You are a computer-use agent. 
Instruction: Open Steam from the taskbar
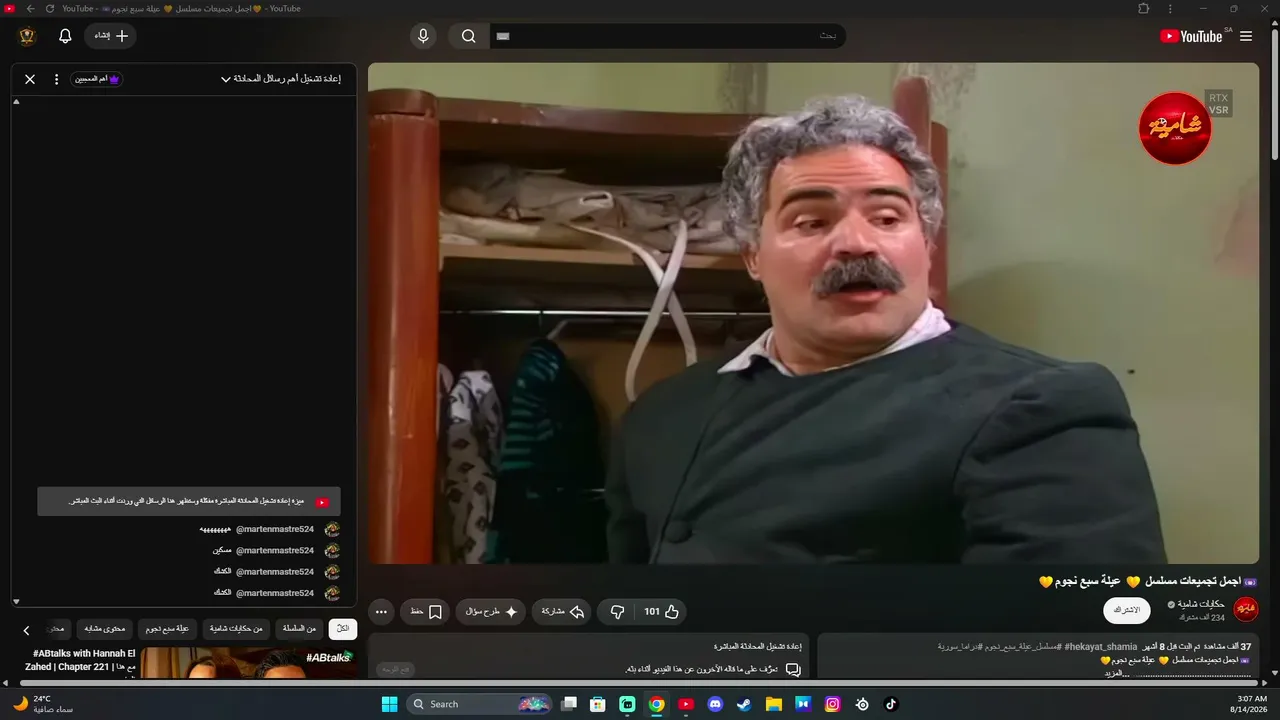(x=744, y=704)
